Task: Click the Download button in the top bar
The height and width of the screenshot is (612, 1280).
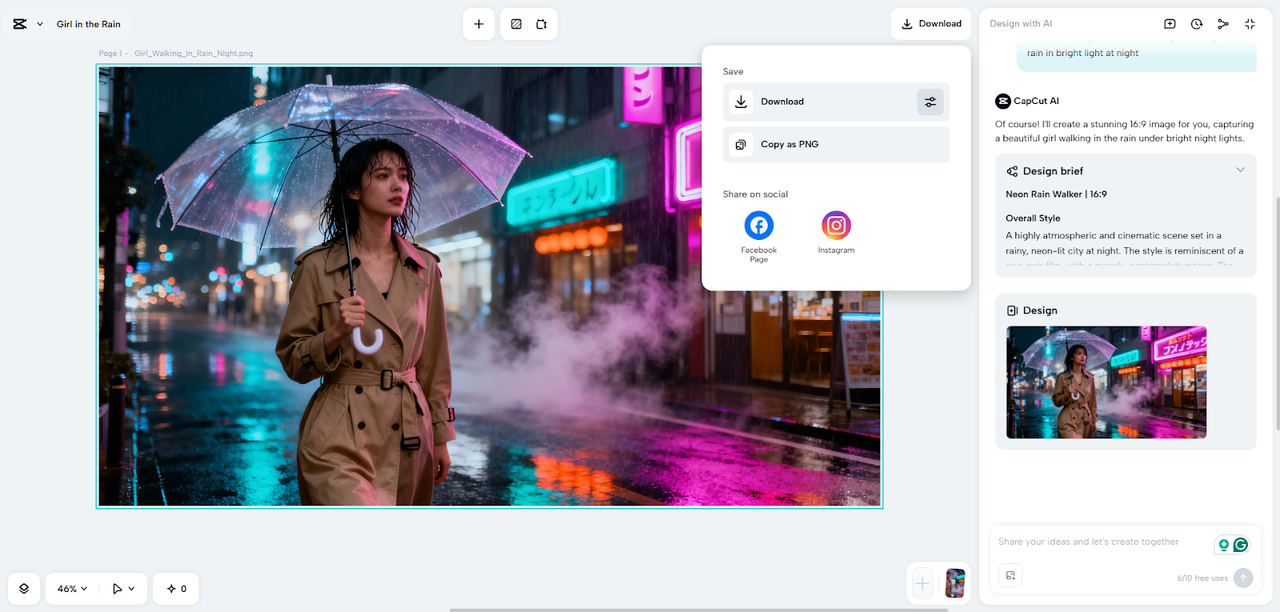Action: coord(931,24)
